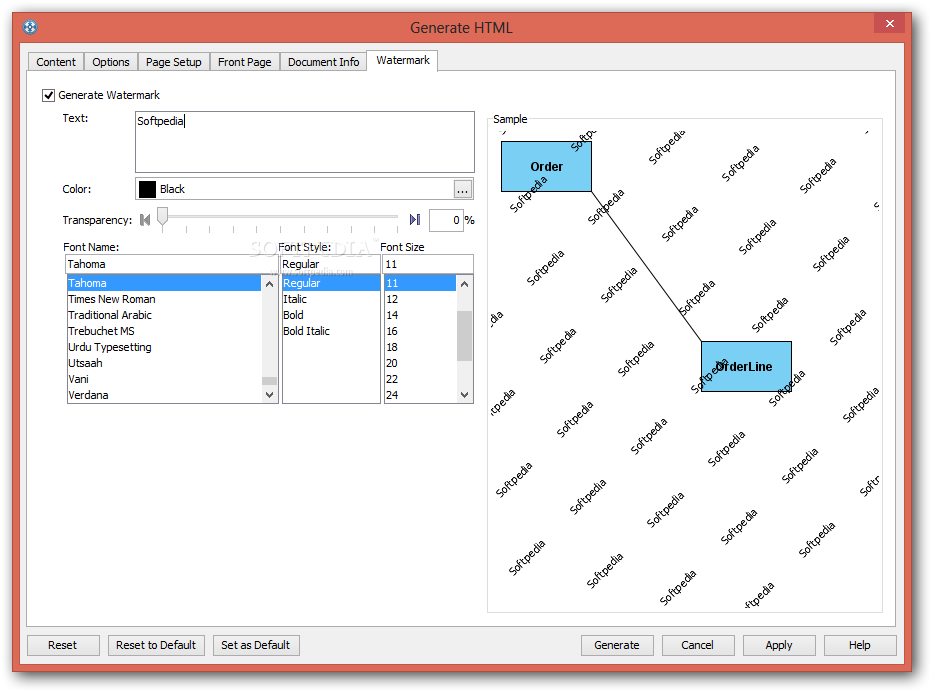Select Bold Italic font style

point(331,331)
